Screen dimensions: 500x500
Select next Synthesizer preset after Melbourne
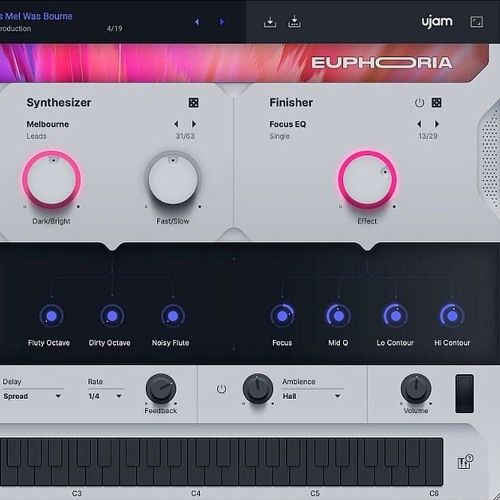(x=194, y=124)
